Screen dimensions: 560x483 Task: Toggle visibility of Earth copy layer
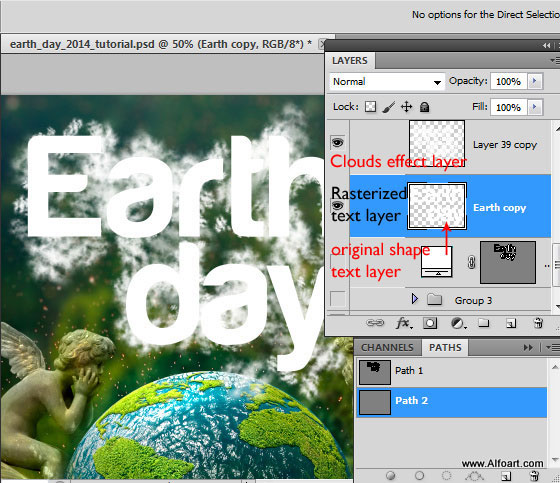338,205
